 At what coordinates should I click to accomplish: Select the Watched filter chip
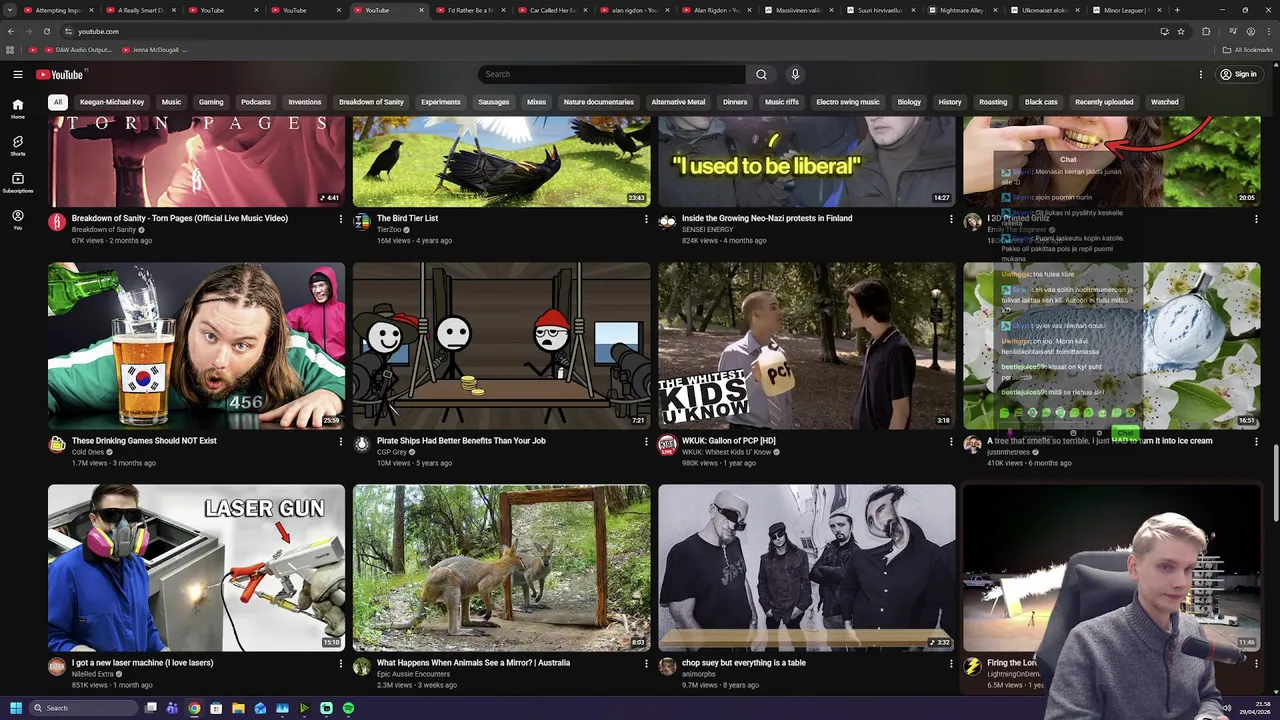point(1164,102)
